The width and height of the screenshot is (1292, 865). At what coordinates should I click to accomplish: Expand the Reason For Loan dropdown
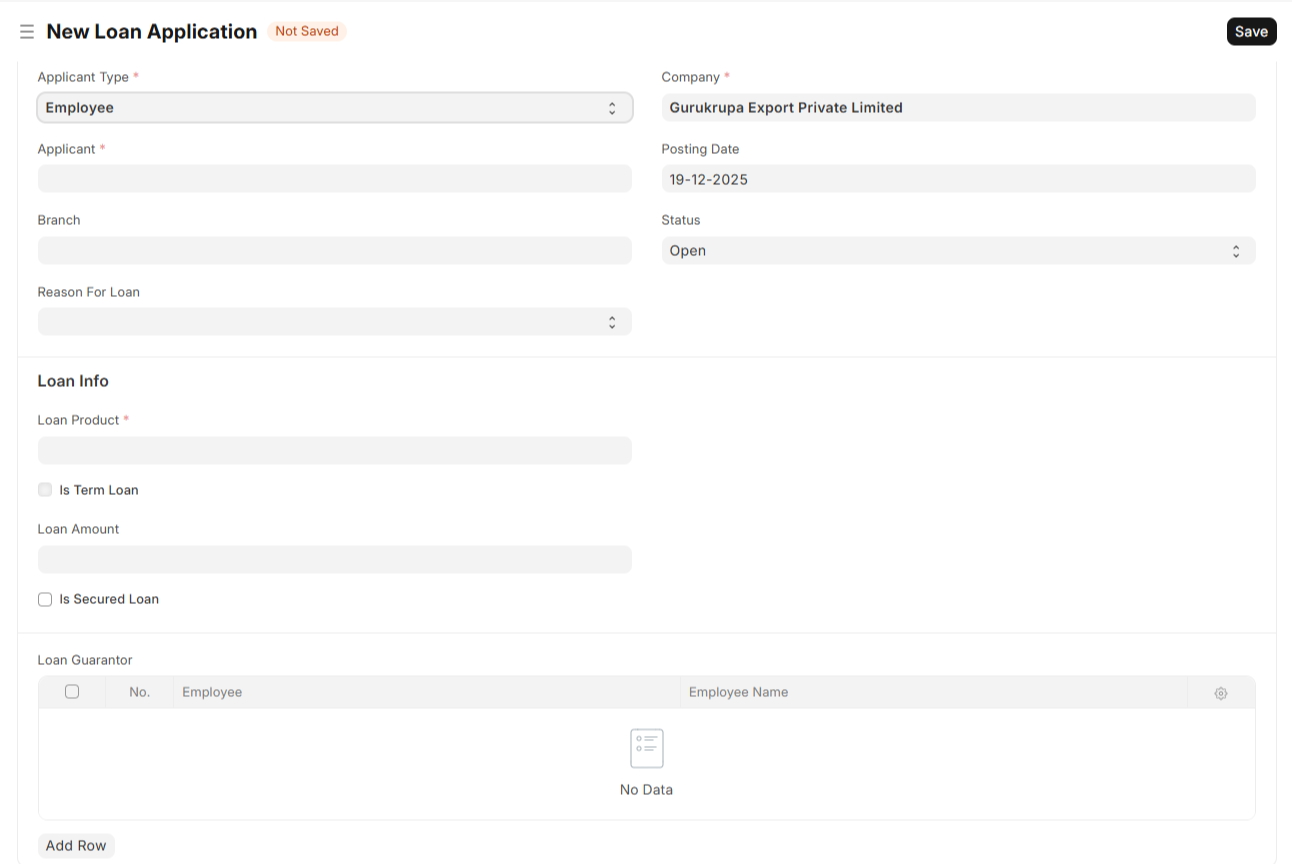pyautogui.click(x=335, y=322)
